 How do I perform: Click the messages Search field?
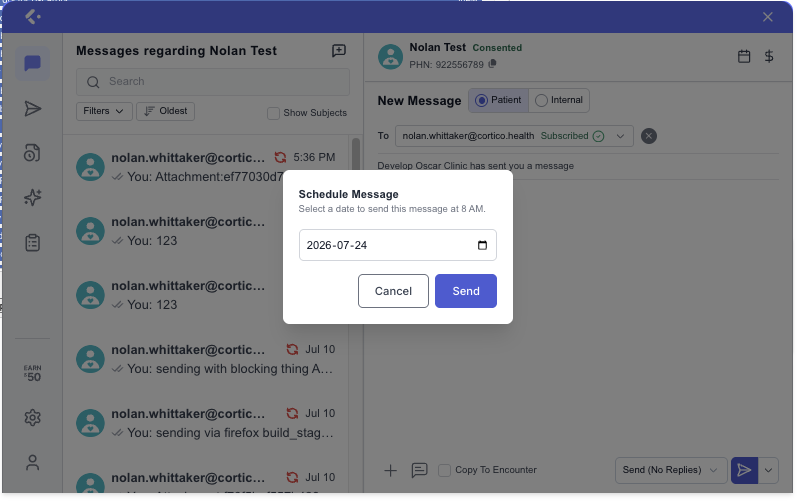click(x=213, y=82)
